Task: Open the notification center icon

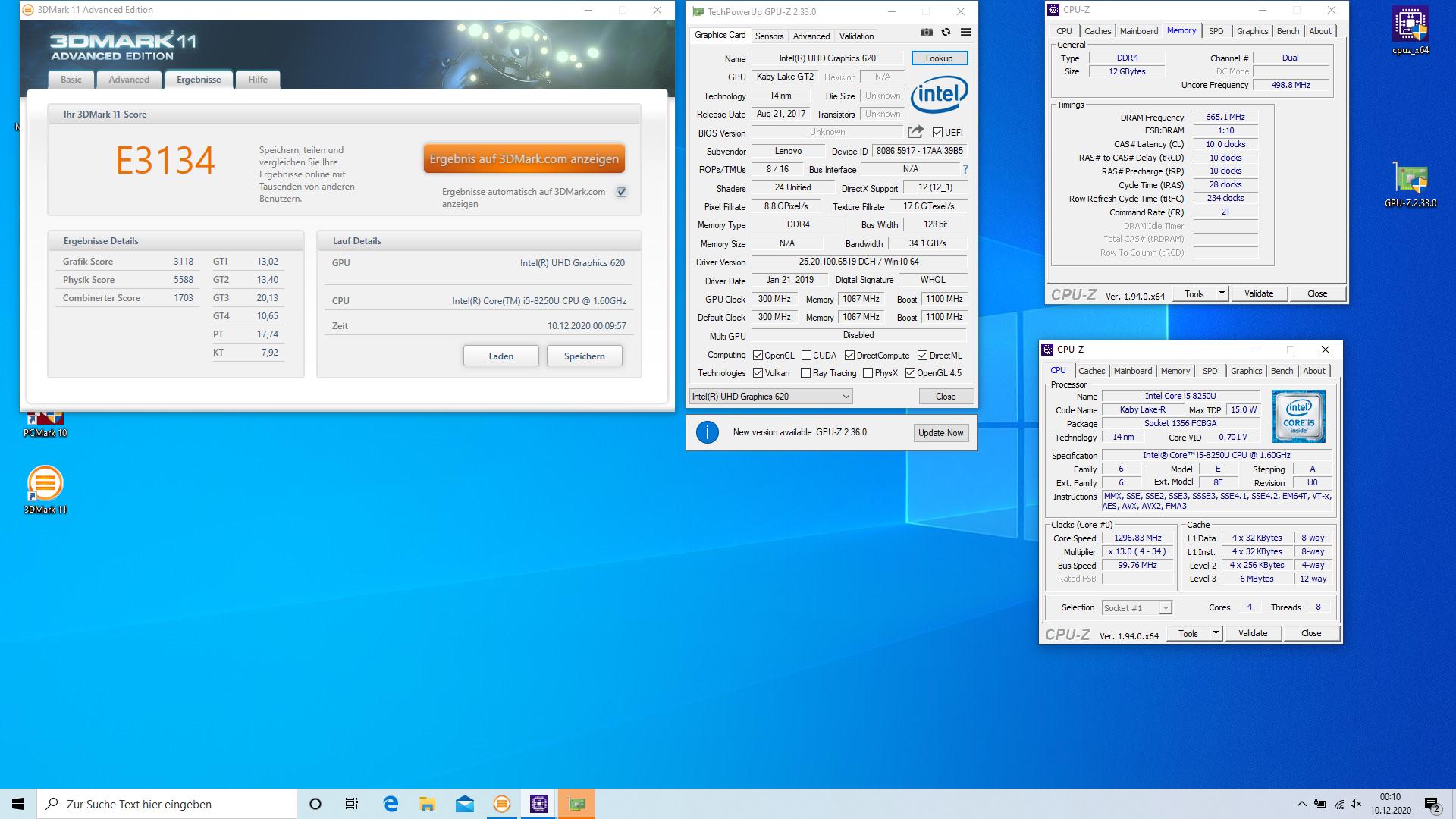Action: point(1432,805)
